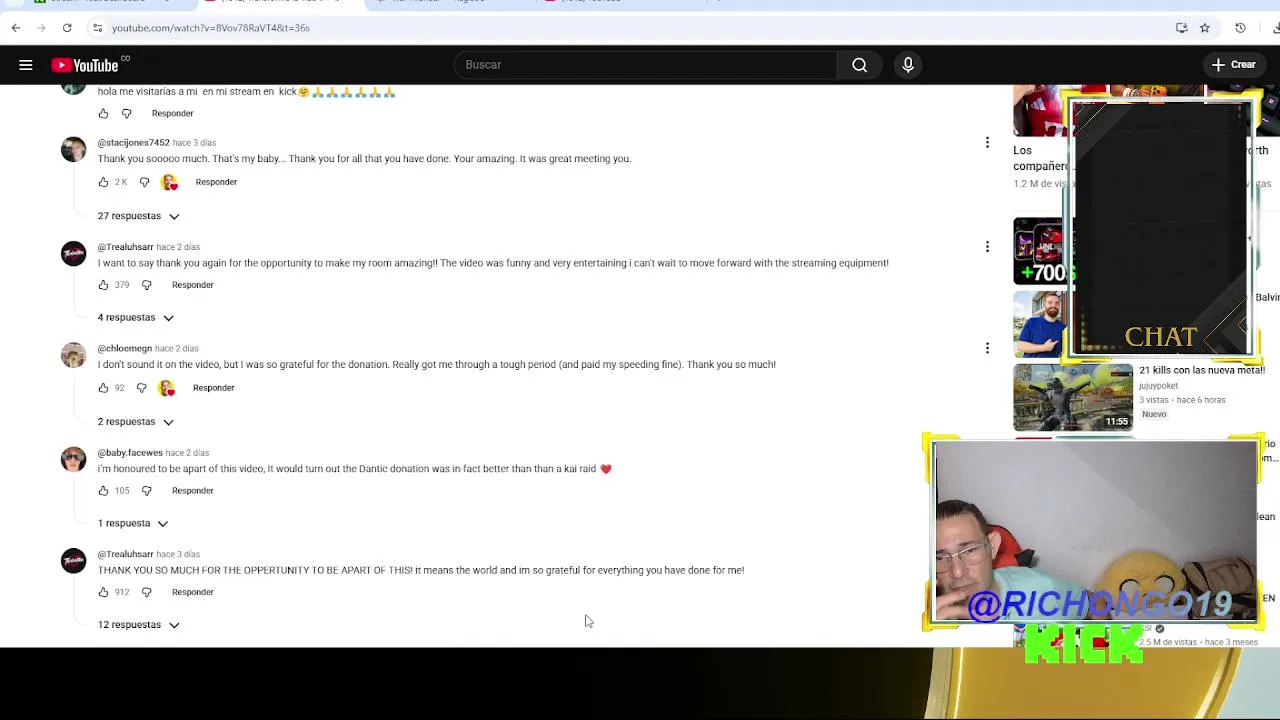Screen dimensions: 1280x720
Task: Reply to @baby.facewes comment
Action: (192, 491)
